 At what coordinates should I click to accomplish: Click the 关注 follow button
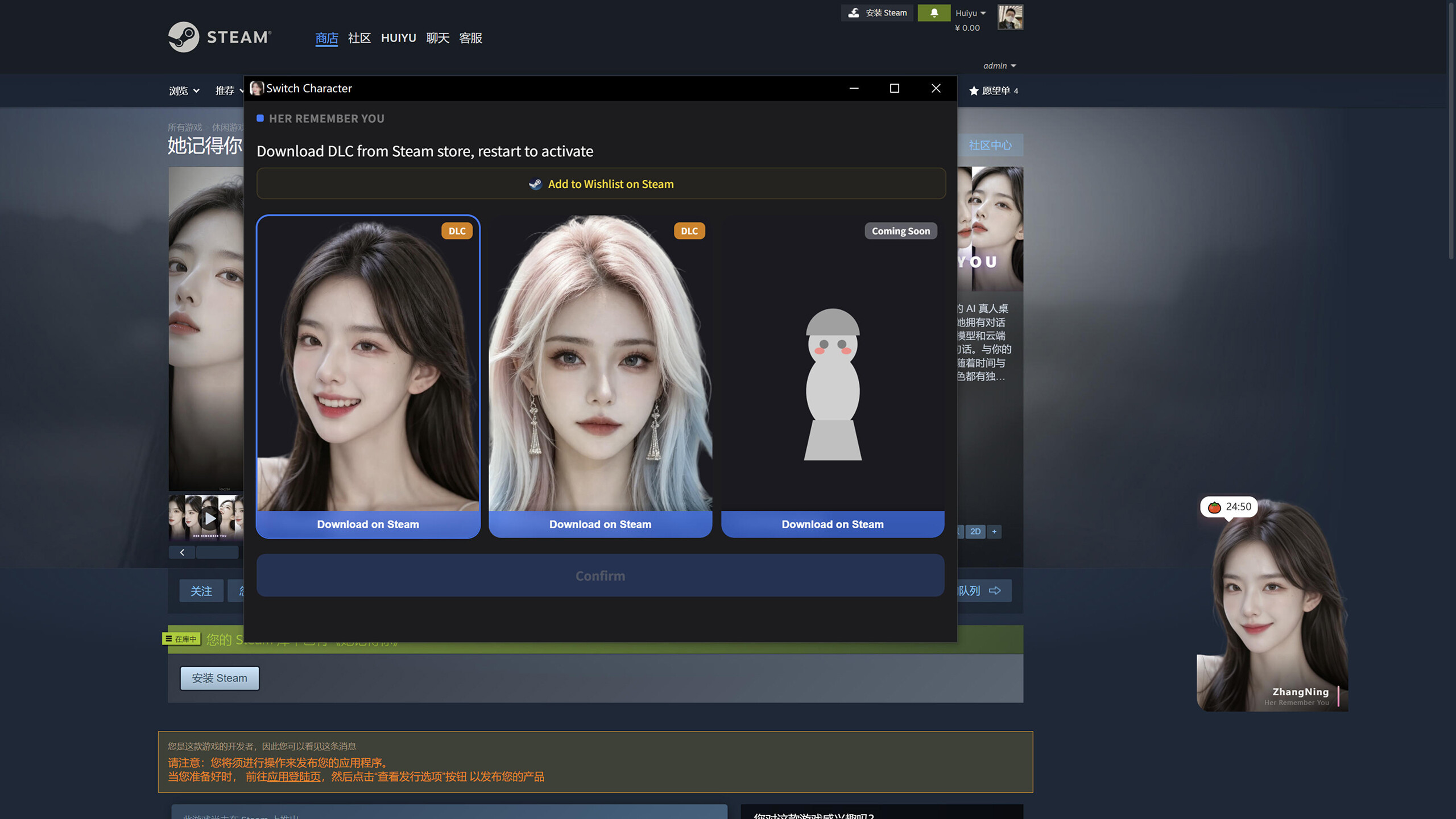tap(201, 591)
